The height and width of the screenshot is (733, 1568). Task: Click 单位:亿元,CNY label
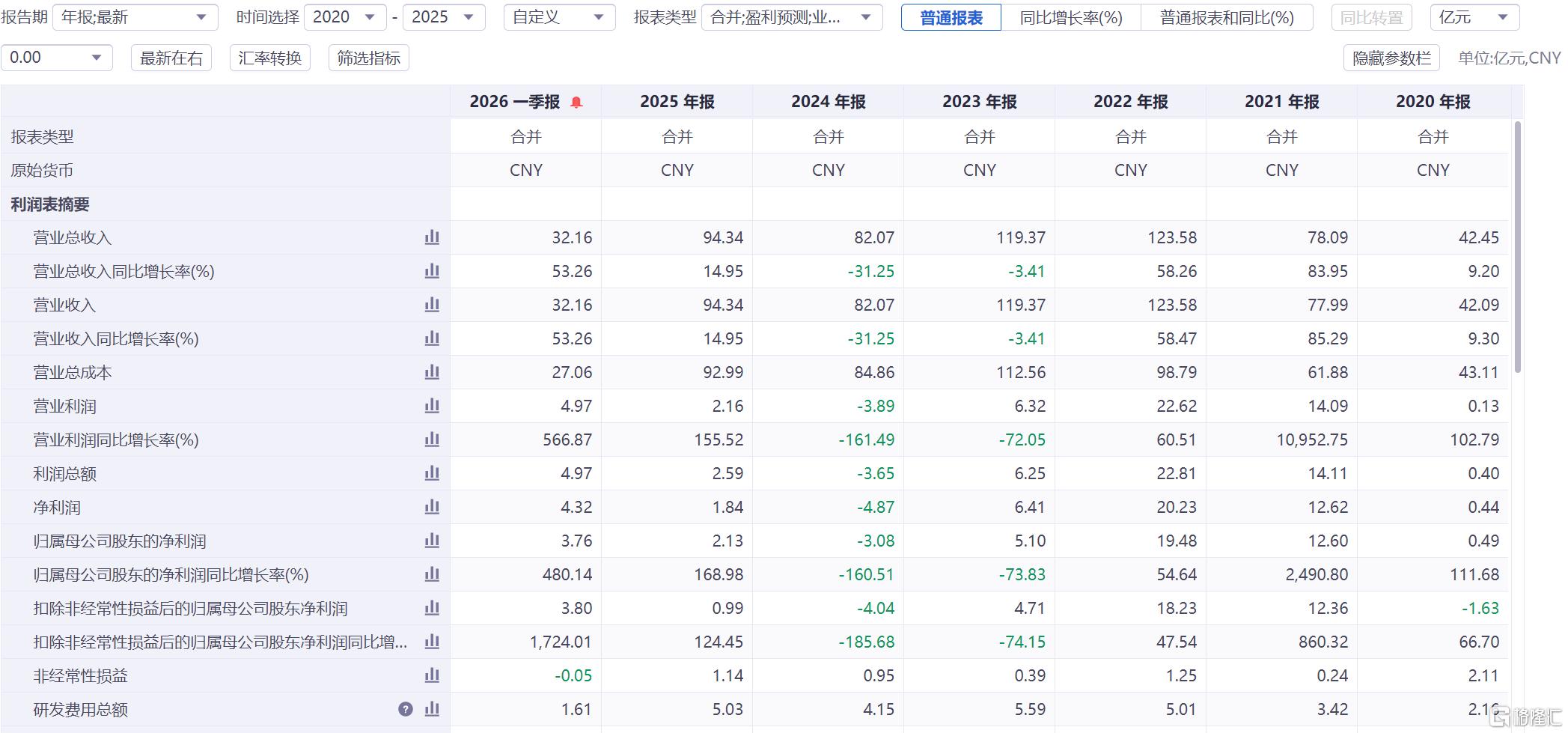(1509, 58)
